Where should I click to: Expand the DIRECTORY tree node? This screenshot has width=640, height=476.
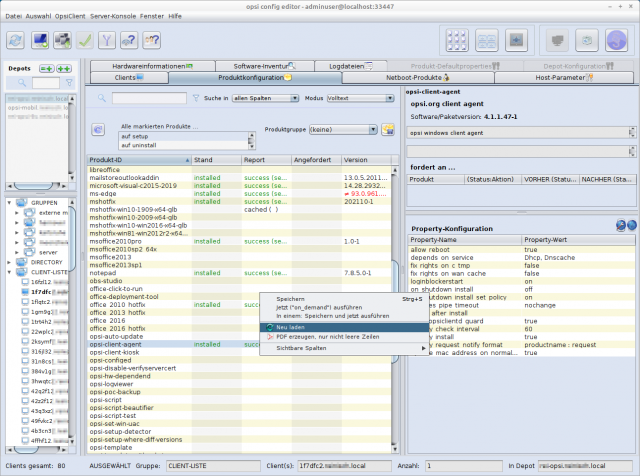click(x=9, y=262)
